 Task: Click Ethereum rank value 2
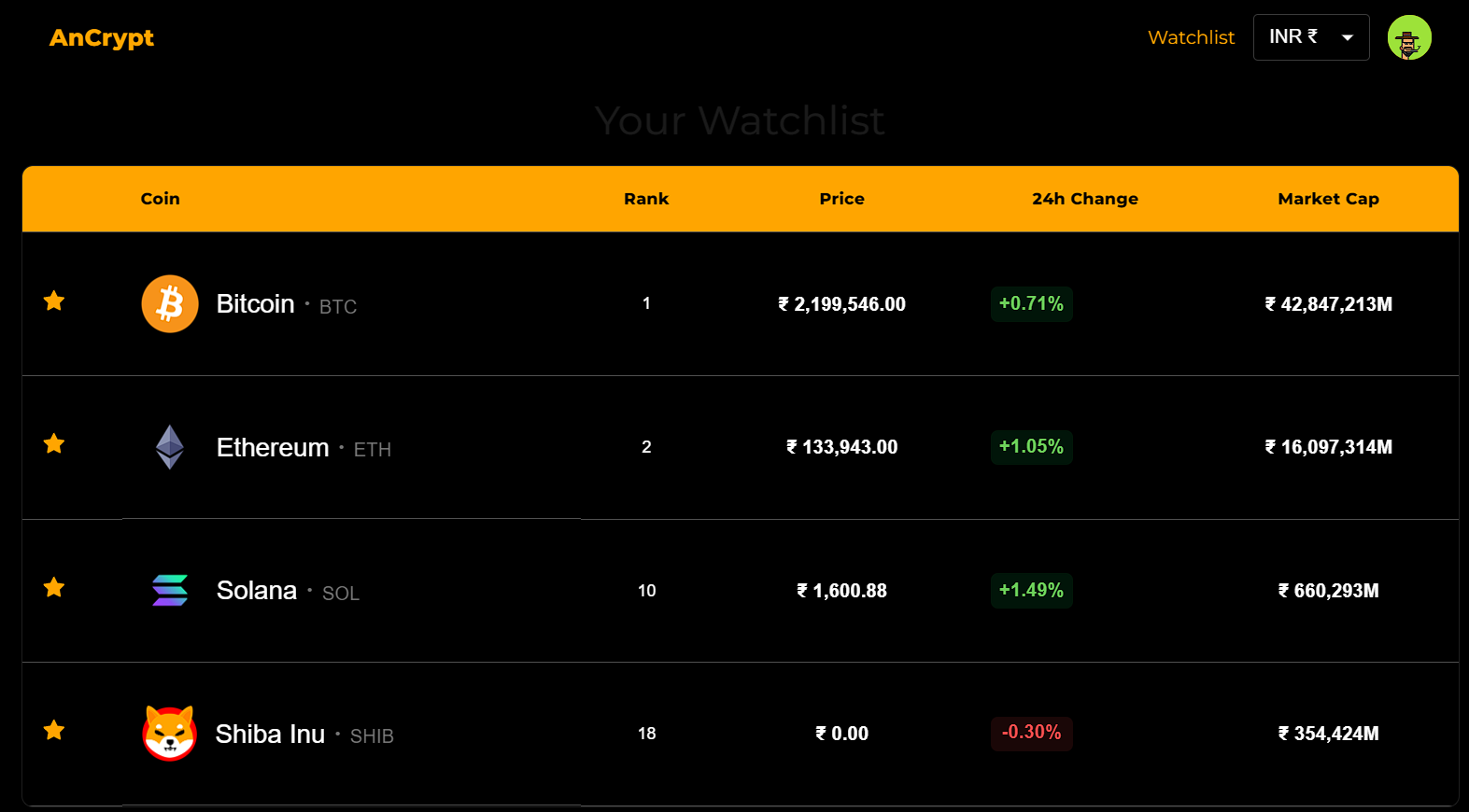(x=646, y=447)
